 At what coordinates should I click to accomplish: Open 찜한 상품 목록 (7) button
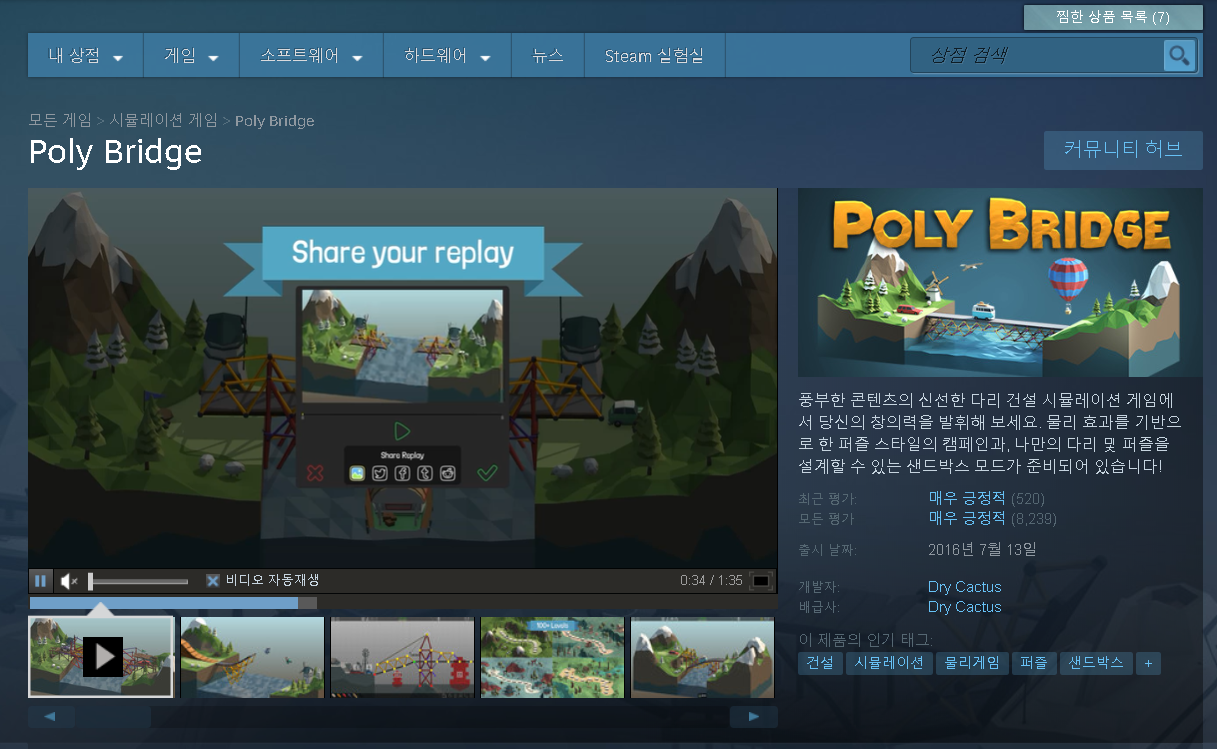[1113, 17]
